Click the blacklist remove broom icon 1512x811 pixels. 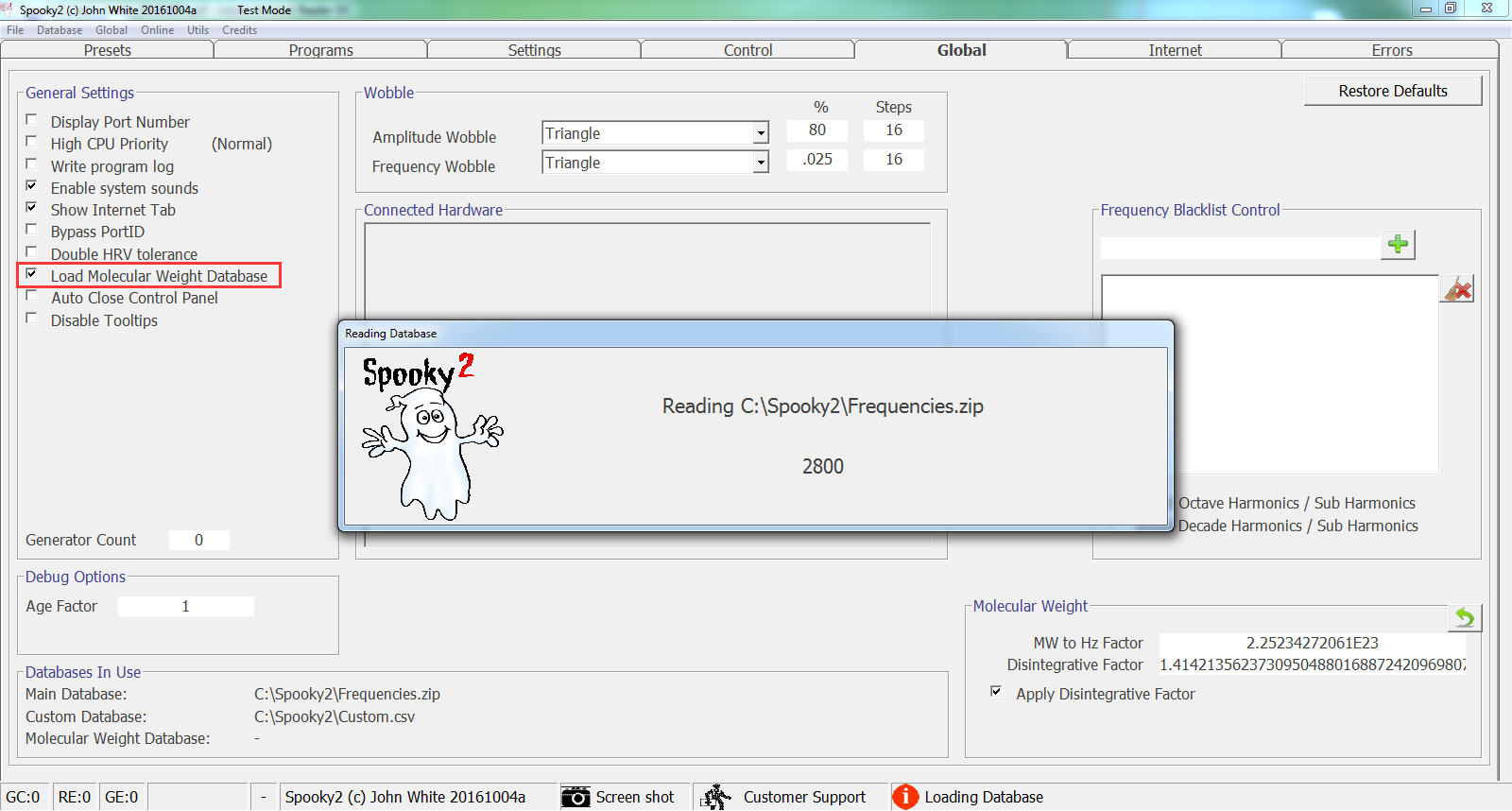[1457, 289]
